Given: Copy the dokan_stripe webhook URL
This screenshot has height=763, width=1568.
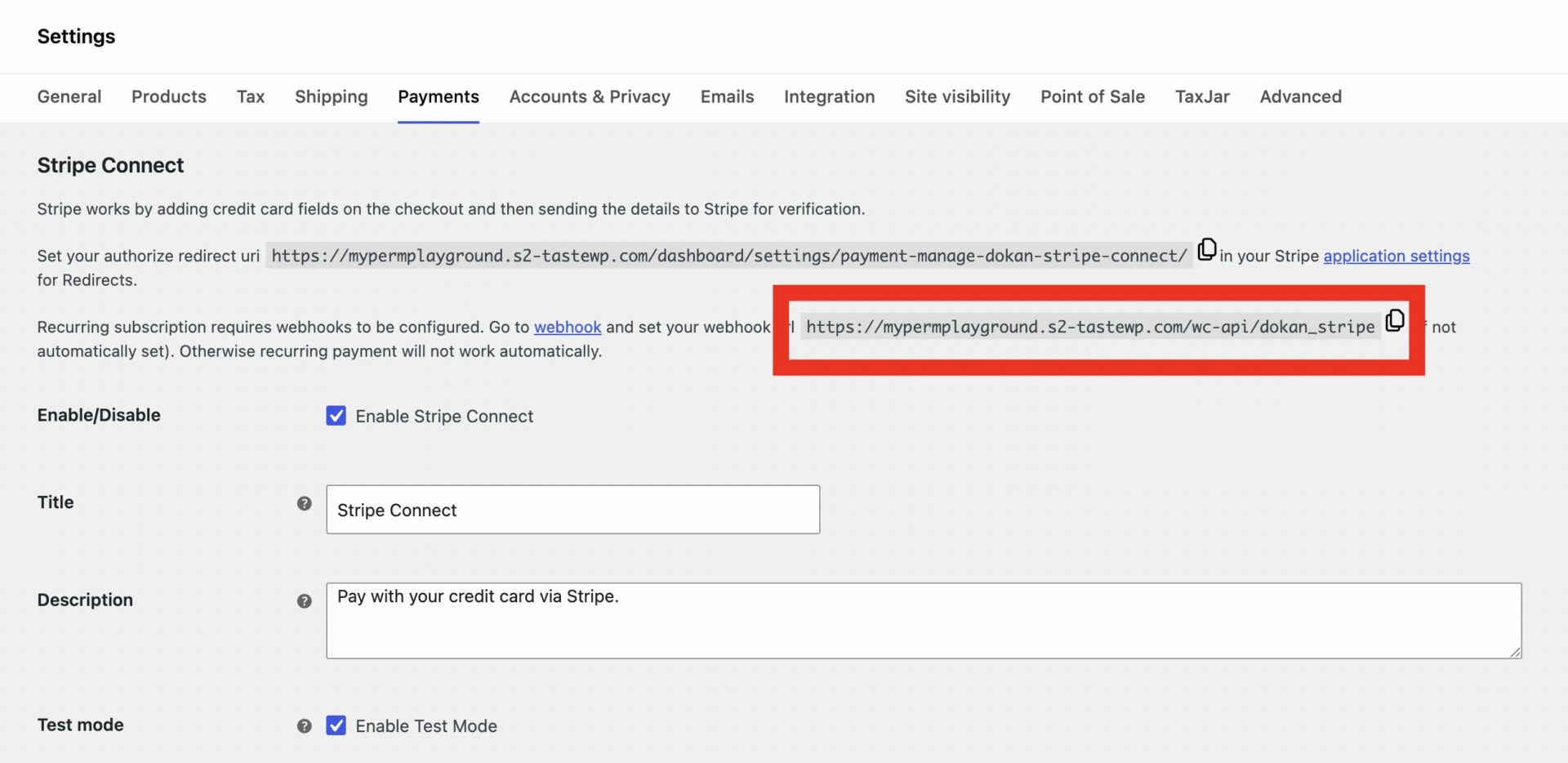Looking at the screenshot, I should coord(1395,320).
